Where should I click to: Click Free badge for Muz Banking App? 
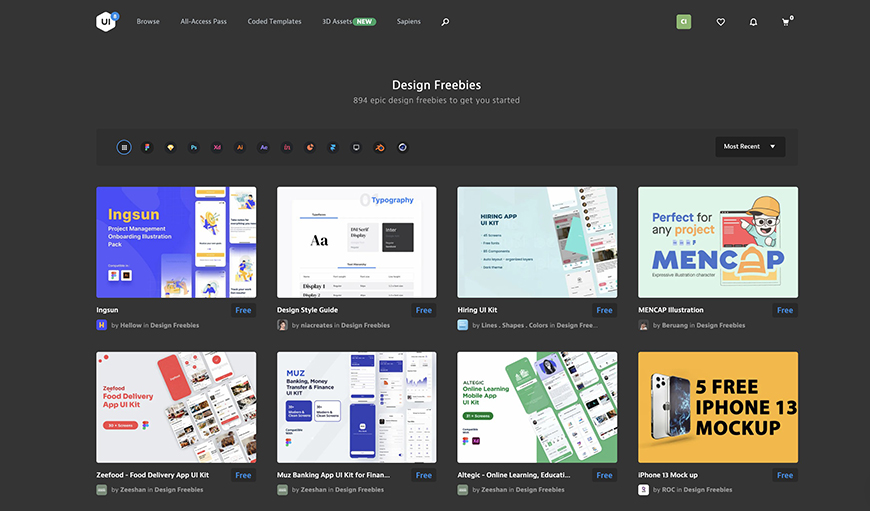[x=424, y=475]
